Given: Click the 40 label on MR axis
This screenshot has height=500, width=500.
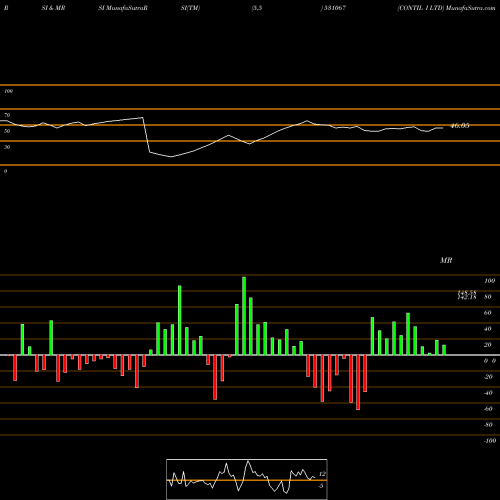Looking at the screenshot, I should 488,329.
